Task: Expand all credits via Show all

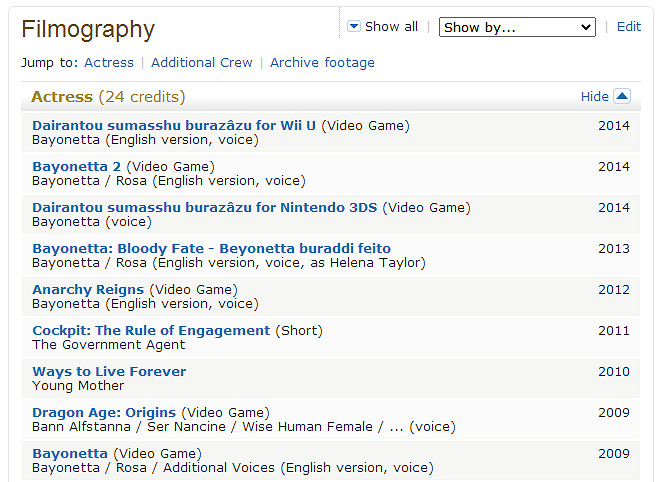Action: pos(391,27)
